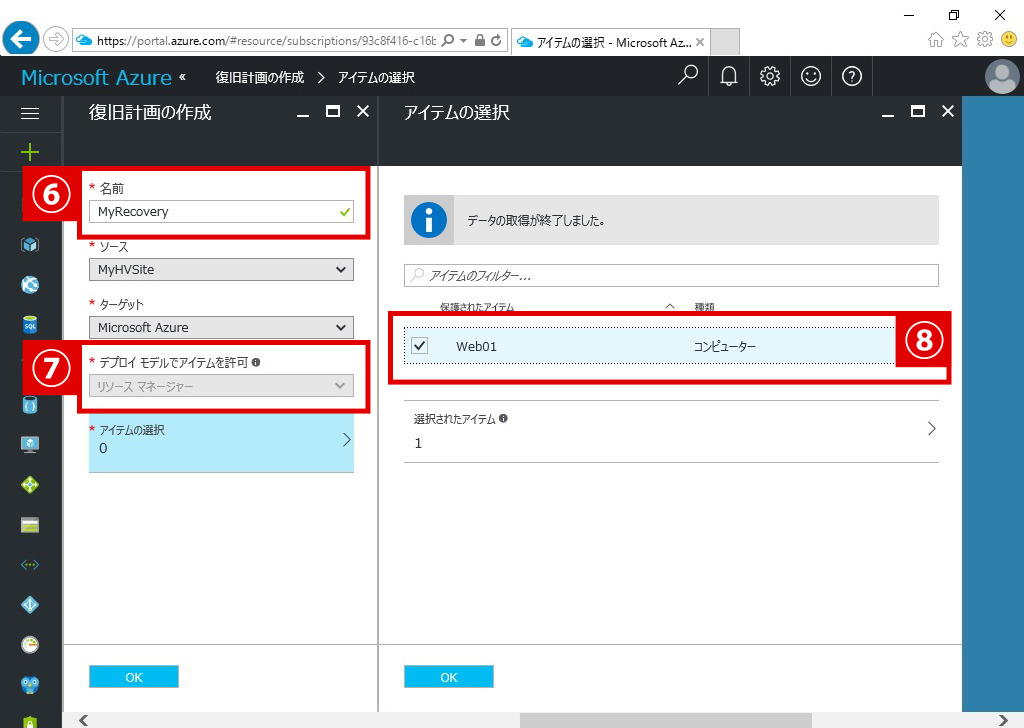Open Monitor gauge icon in sidebar
1024x728 pixels.
click(x=30, y=645)
